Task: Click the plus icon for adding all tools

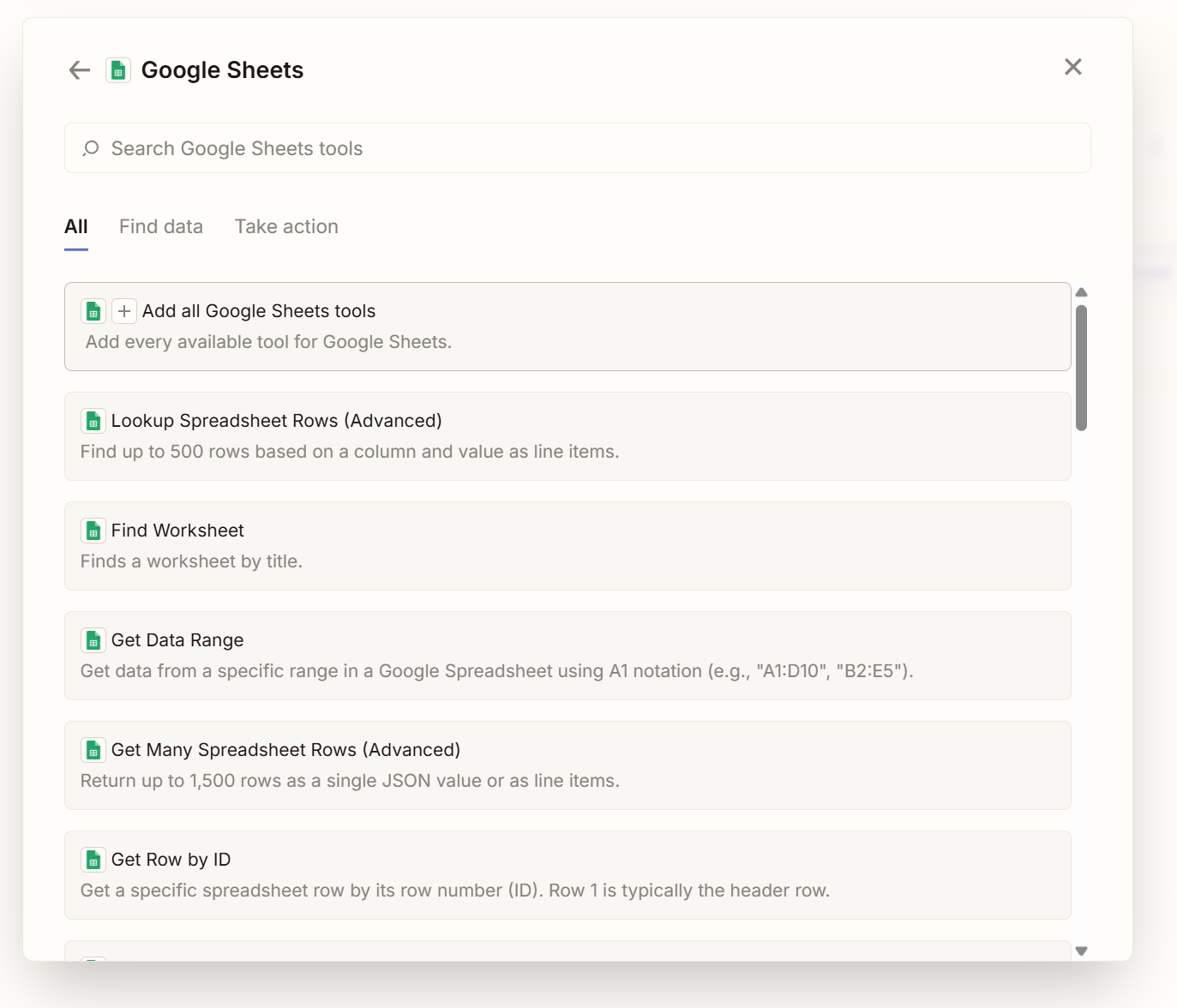Action: click(124, 311)
